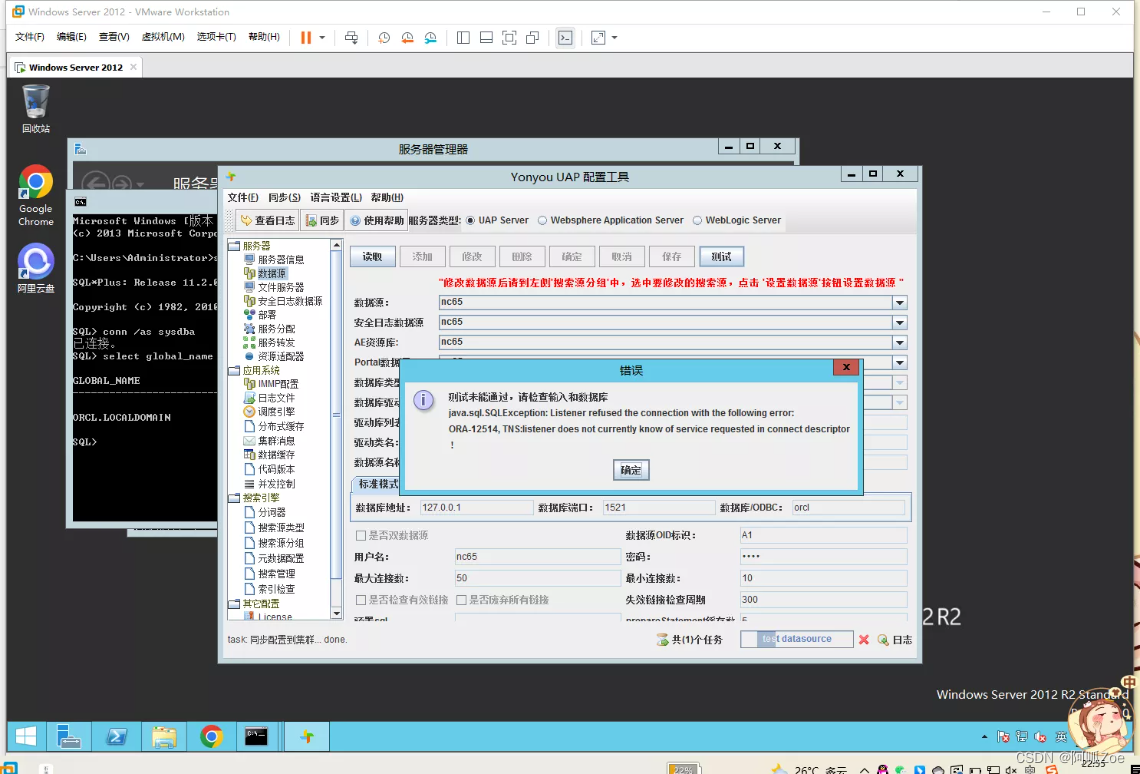Open the 阿里云盘 desktop shortcut
Screen dimensions: 1140x774
(x=36, y=268)
